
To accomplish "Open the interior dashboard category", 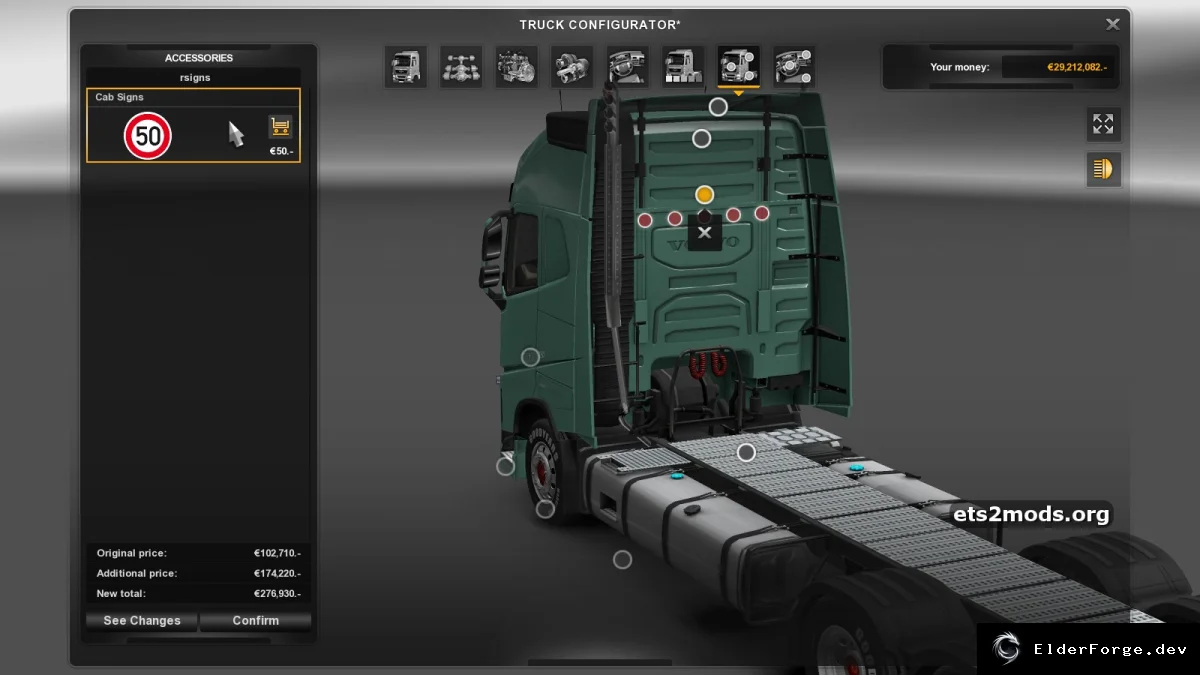I will (x=627, y=67).
